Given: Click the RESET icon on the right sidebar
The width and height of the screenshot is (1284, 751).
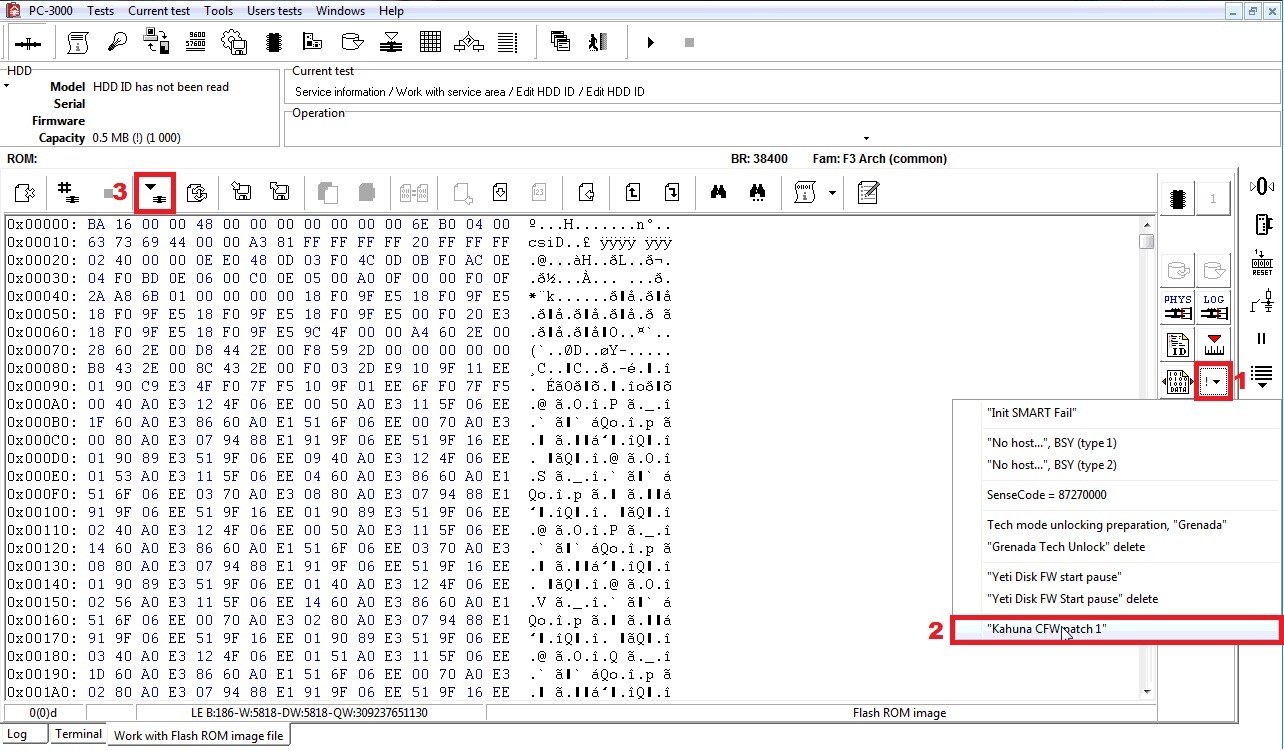Looking at the screenshot, I should click(x=1262, y=263).
